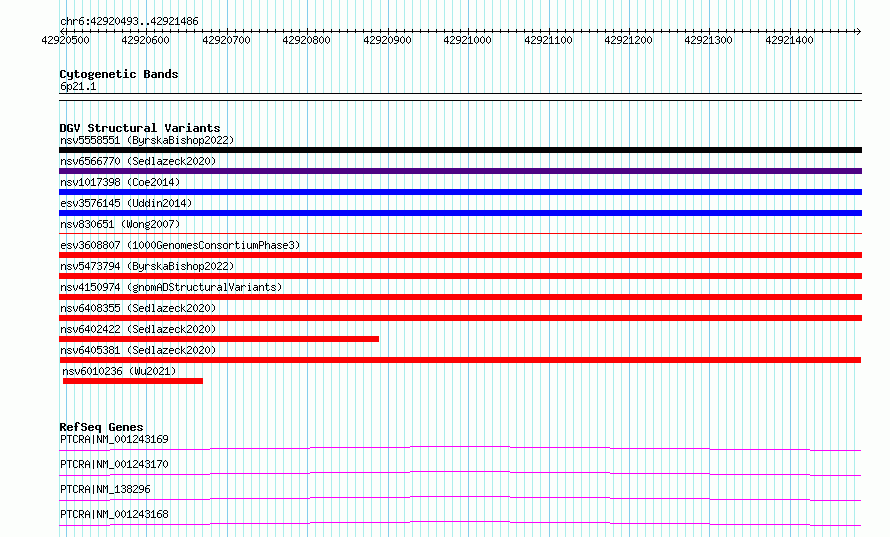
Task: Open variant nsv6010236 (Wu2021) label
Action: click(119, 371)
